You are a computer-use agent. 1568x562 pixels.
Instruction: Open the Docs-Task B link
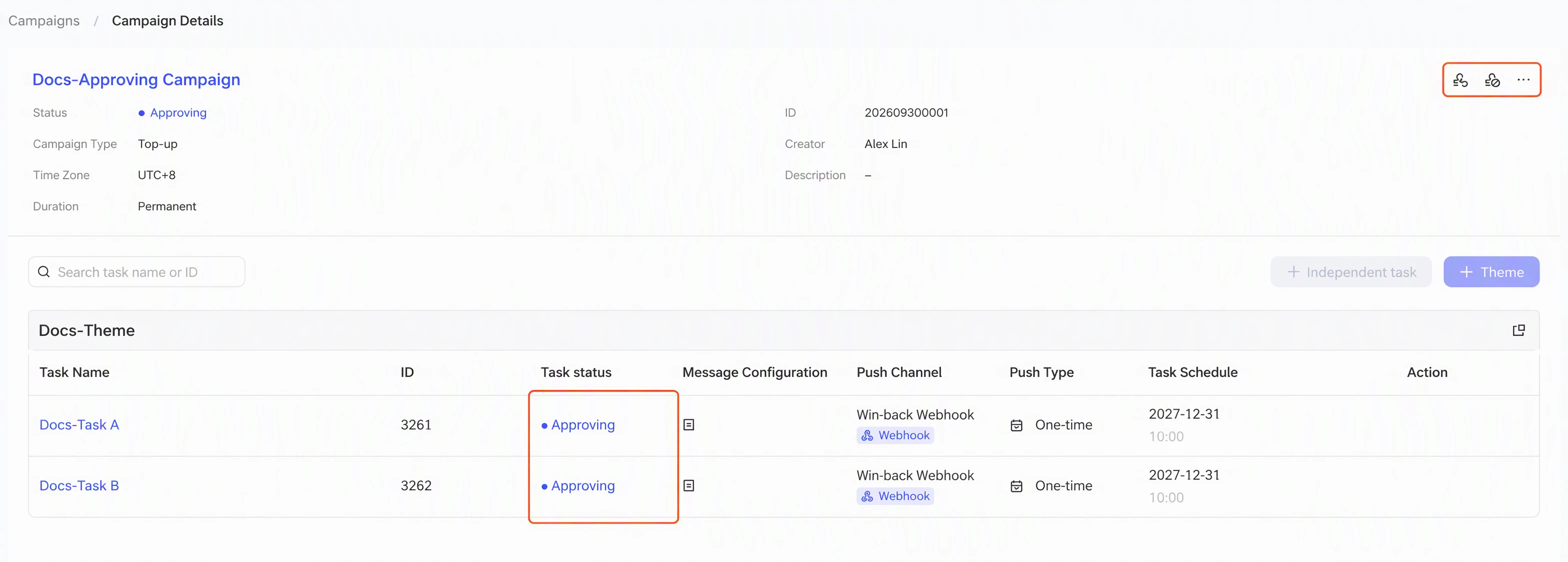(x=79, y=485)
